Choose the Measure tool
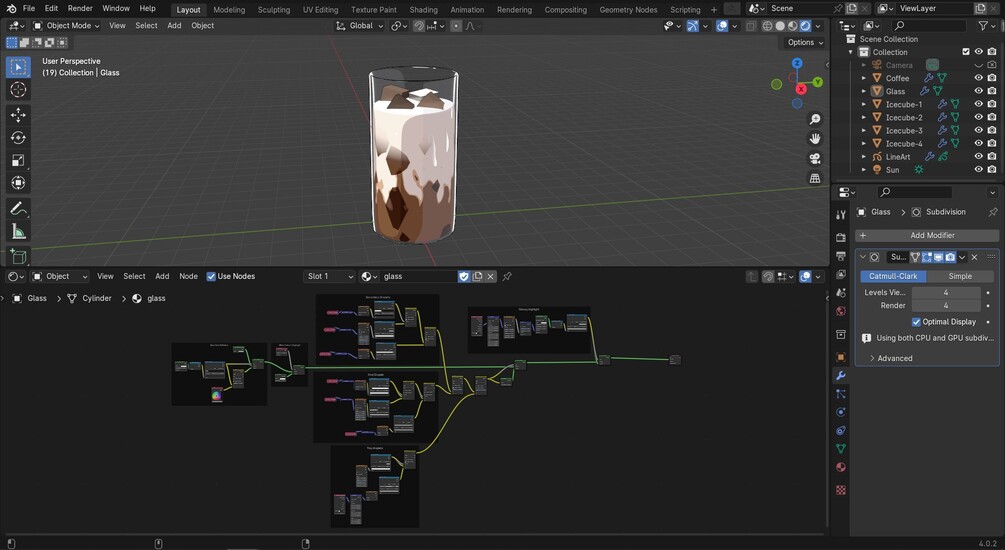The image size is (1005, 550). 18,232
